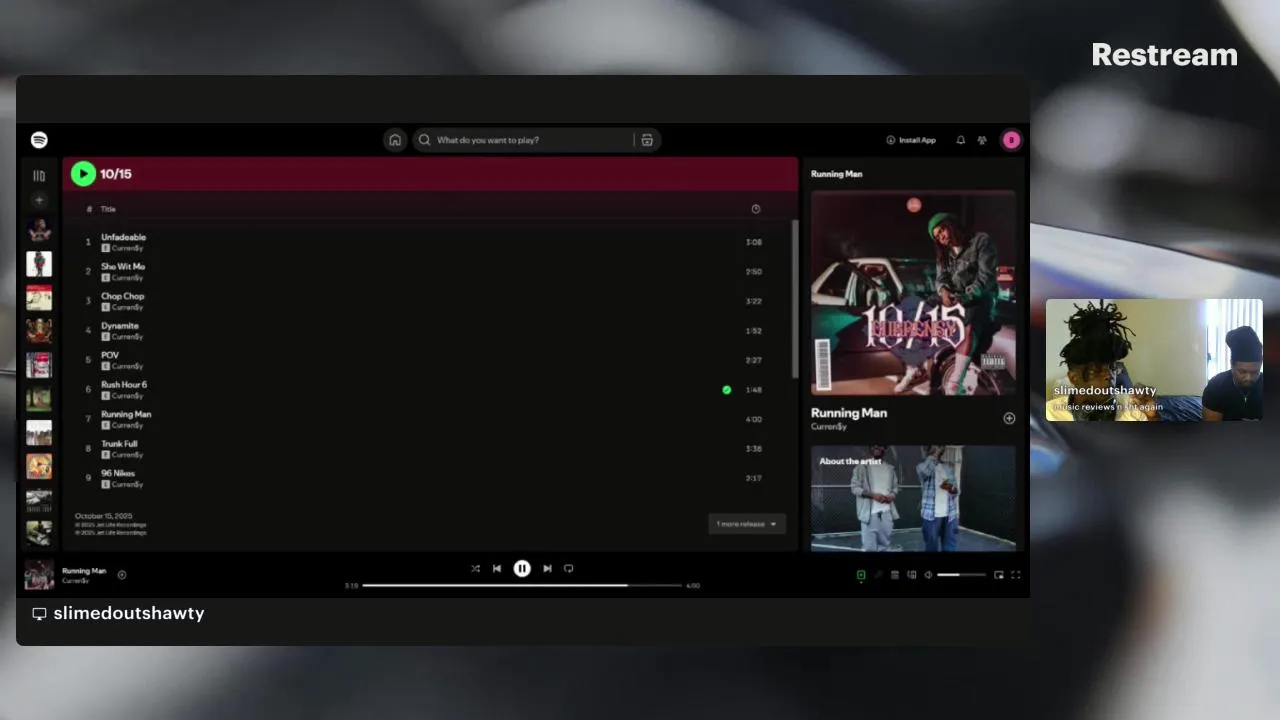Add now-playing song via plus in player bar

[x=122, y=574]
